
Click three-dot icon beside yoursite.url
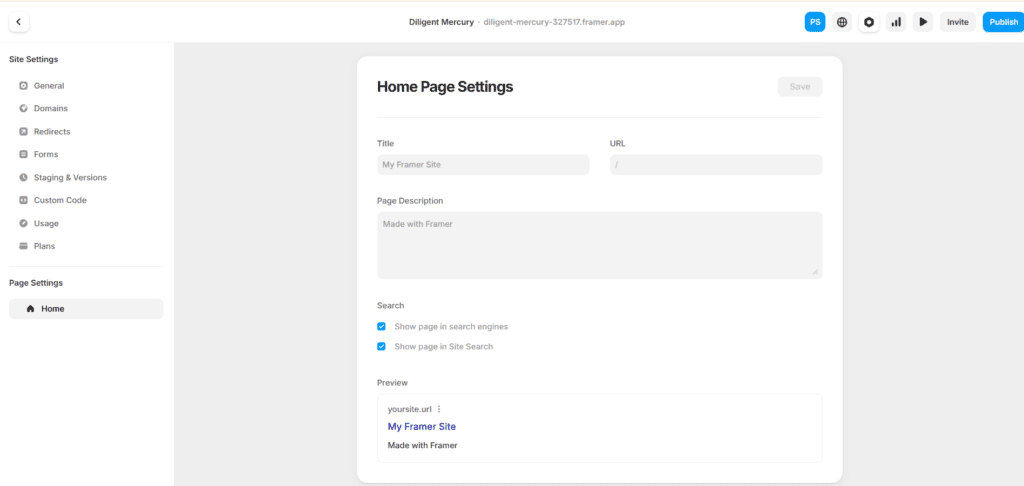coord(439,409)
